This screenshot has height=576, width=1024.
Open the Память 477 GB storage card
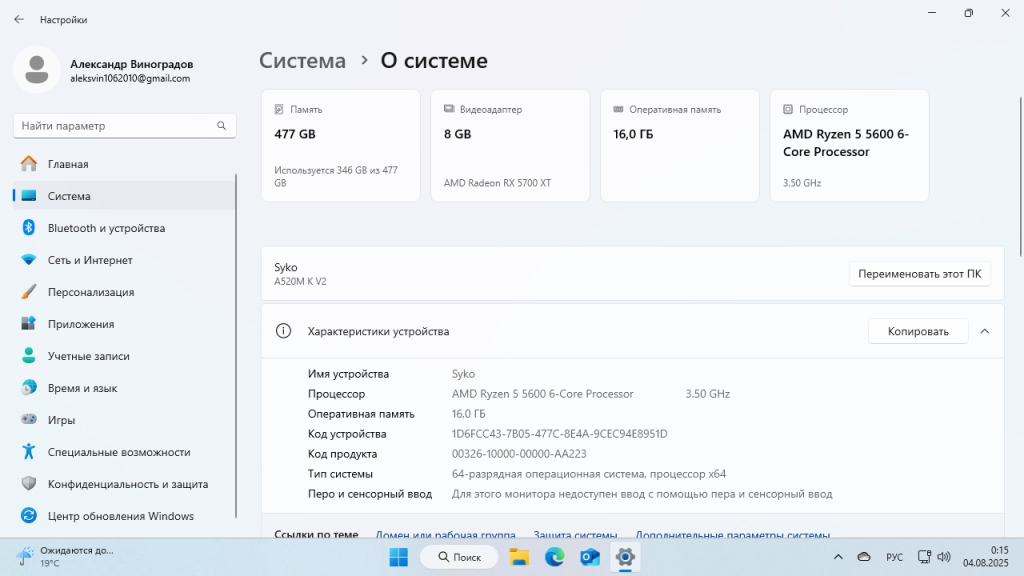(x=340, y=146)
